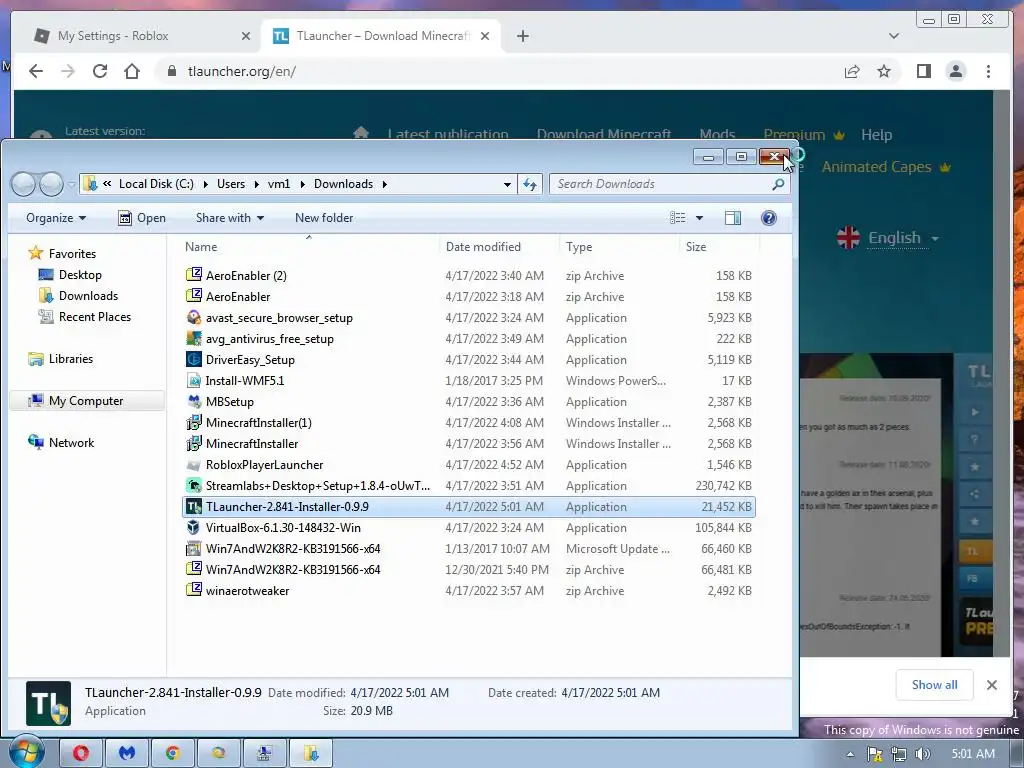Viewport: 1024px width, 768px height.
Task: Select DriverEasy_Setup file icon
Action: click(x=194, y=359)
